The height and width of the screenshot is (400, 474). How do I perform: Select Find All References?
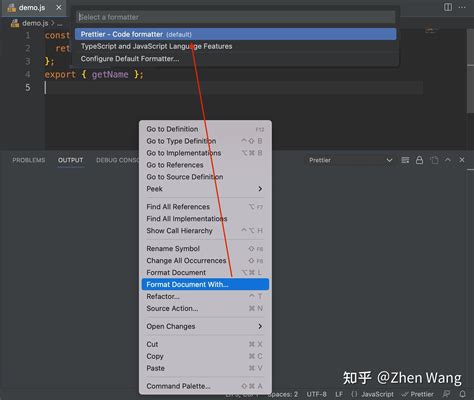pyautogui.click(x=205, y=207)
